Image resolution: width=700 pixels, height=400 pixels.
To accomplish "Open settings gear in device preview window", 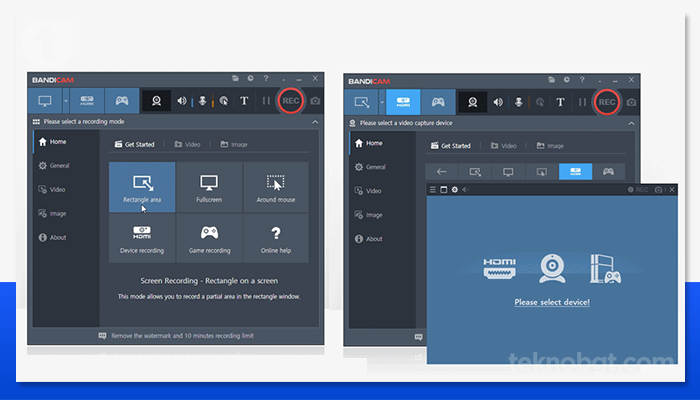I will click(x=454, y=190).
